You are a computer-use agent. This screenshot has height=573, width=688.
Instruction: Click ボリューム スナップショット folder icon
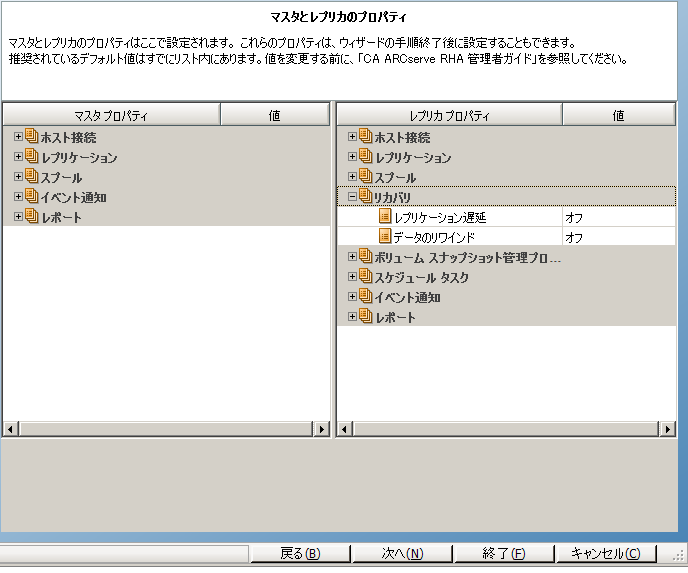[366, 256]
